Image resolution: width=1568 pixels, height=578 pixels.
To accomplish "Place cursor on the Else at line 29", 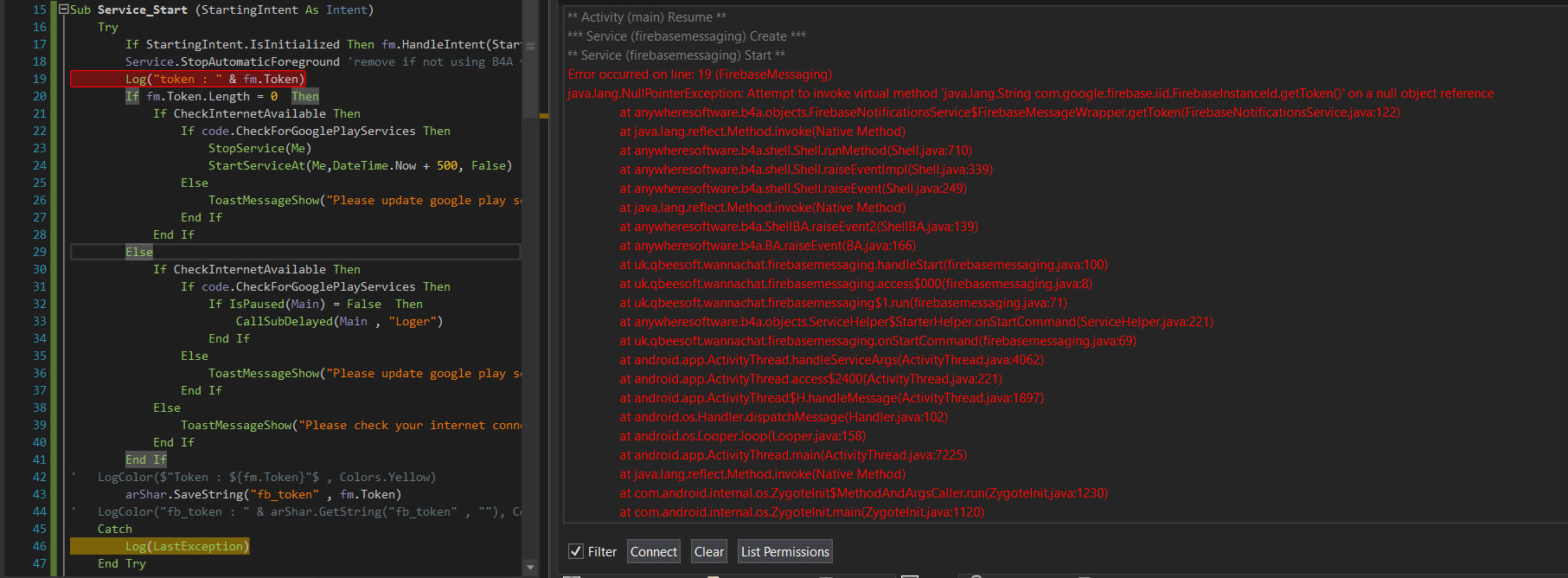I will 139,252.
